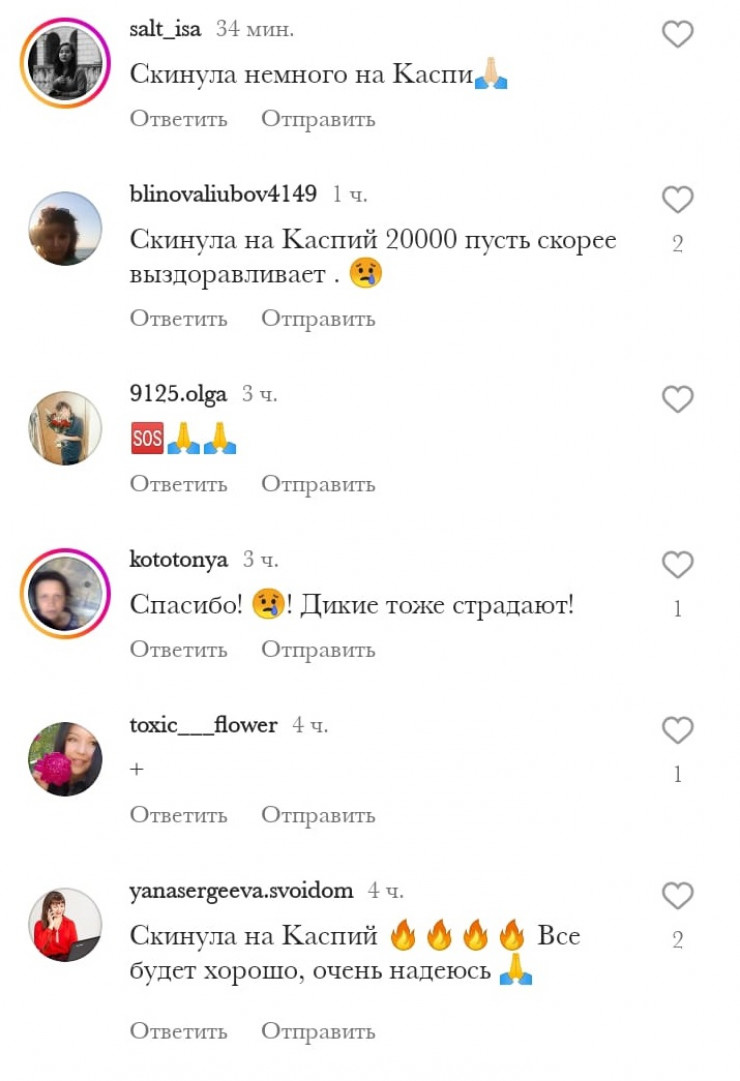Click Отправить under kototonya's comment

318,649
